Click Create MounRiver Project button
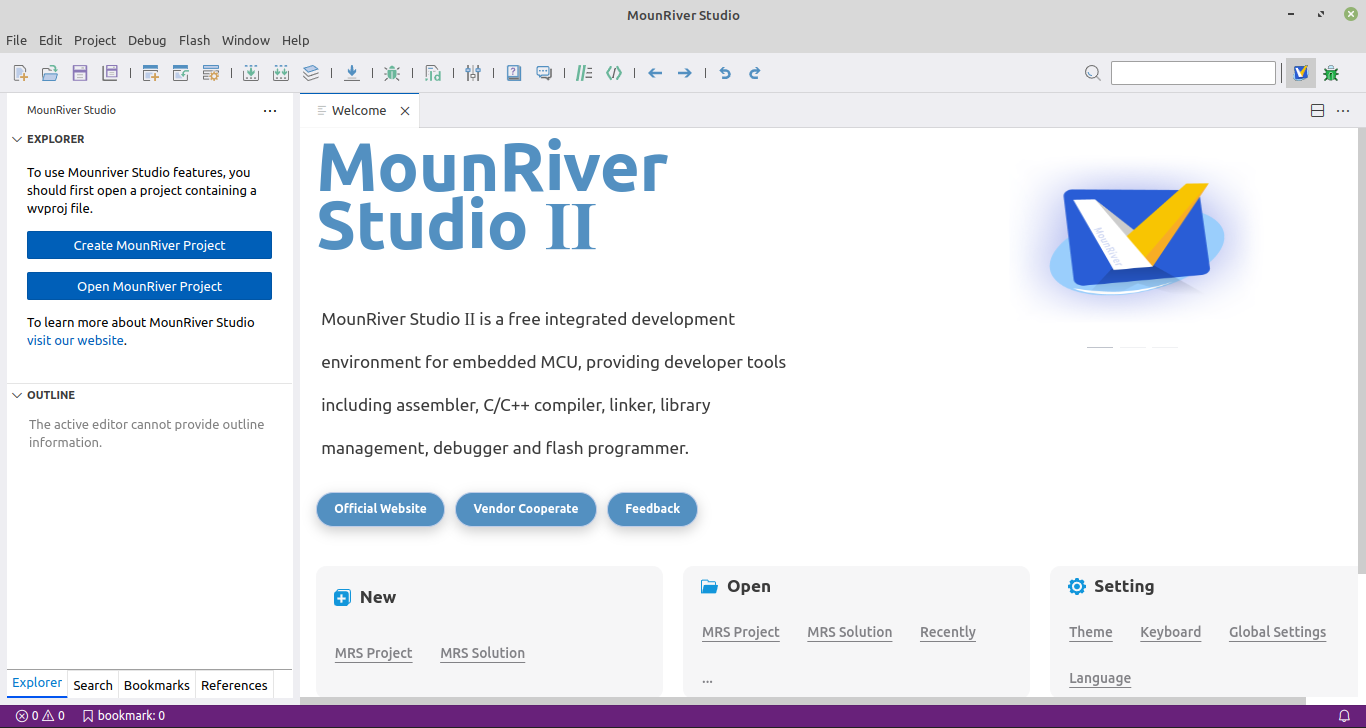This screenshot has width=1366, height=728. tap(149, 245)
